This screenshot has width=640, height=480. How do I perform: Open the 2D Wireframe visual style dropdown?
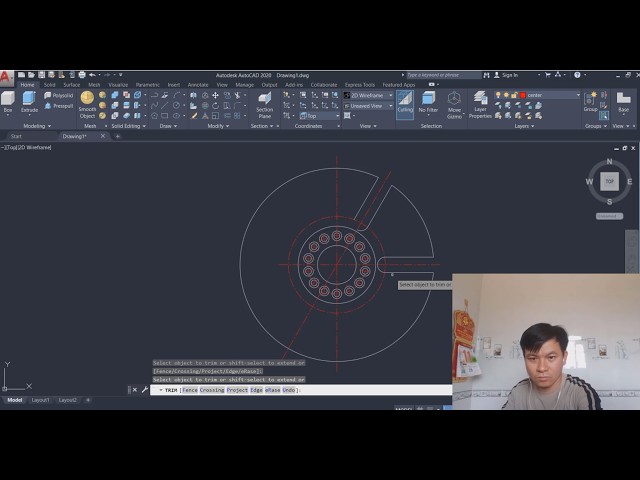pos(369,95)
